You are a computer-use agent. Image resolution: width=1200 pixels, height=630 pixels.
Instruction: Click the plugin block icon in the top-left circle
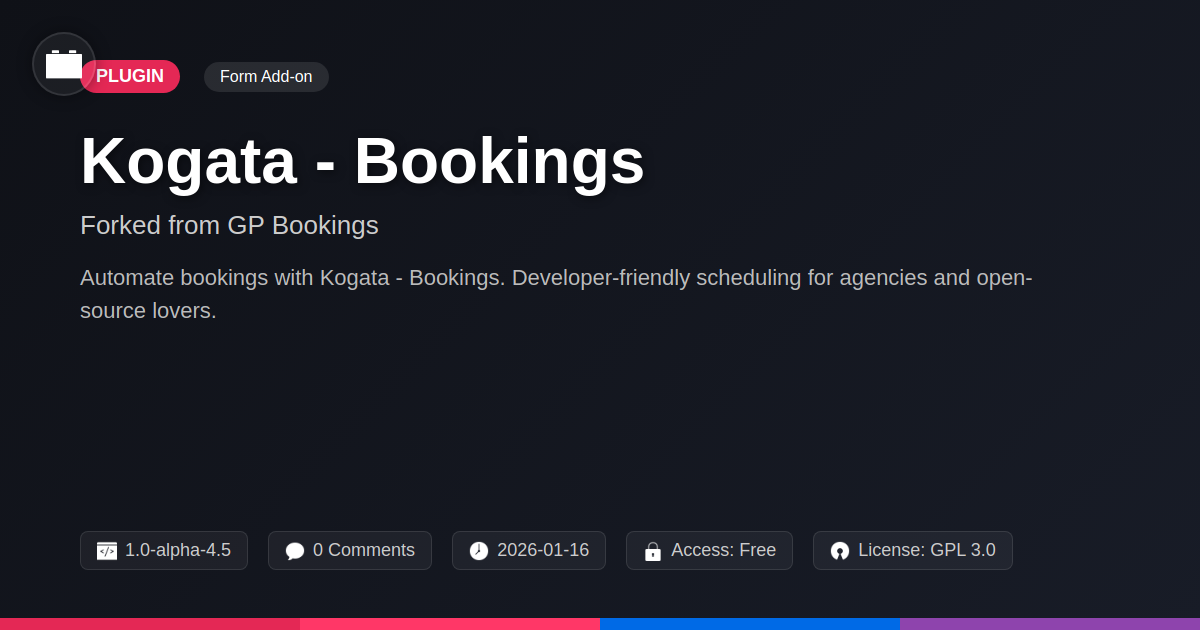pos(63,64)
